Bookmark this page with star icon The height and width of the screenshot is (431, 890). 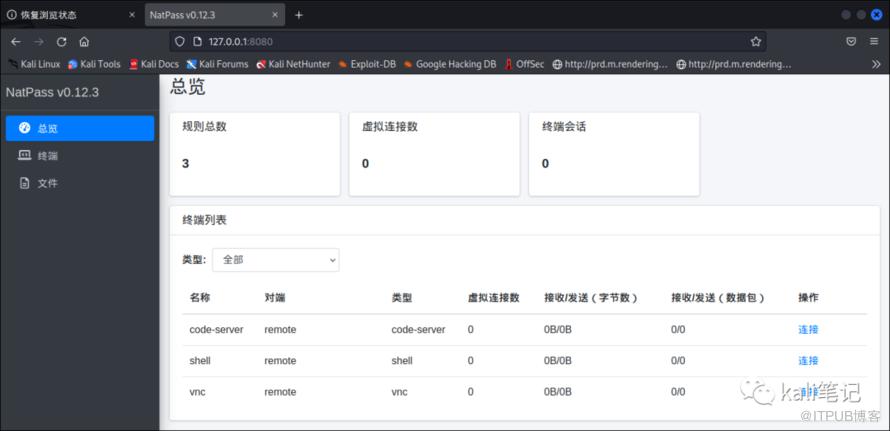tap(756, 42)
